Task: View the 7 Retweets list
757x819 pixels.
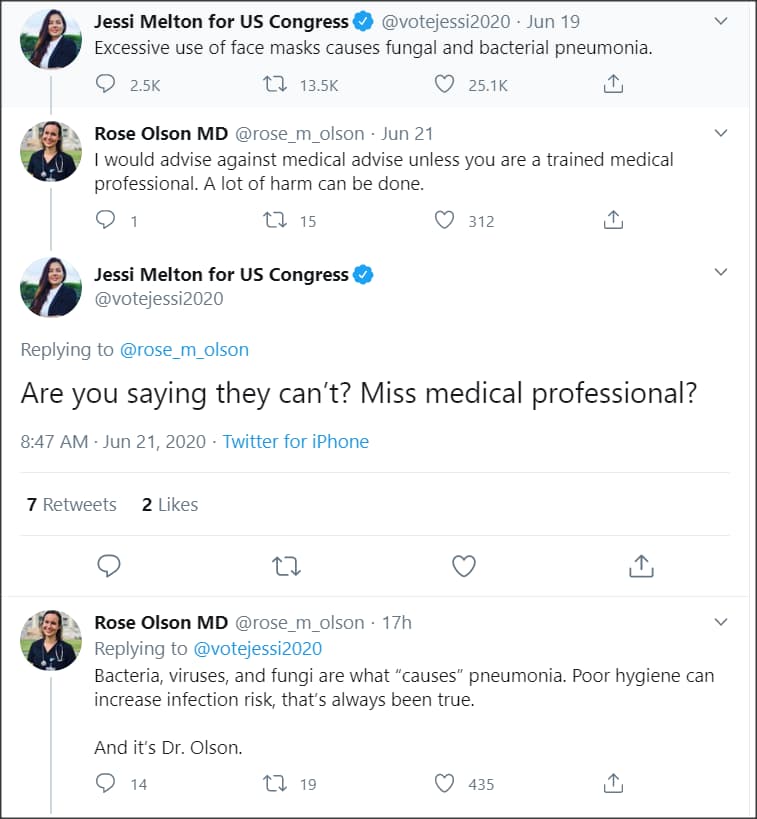Action: tap(71, 505)
